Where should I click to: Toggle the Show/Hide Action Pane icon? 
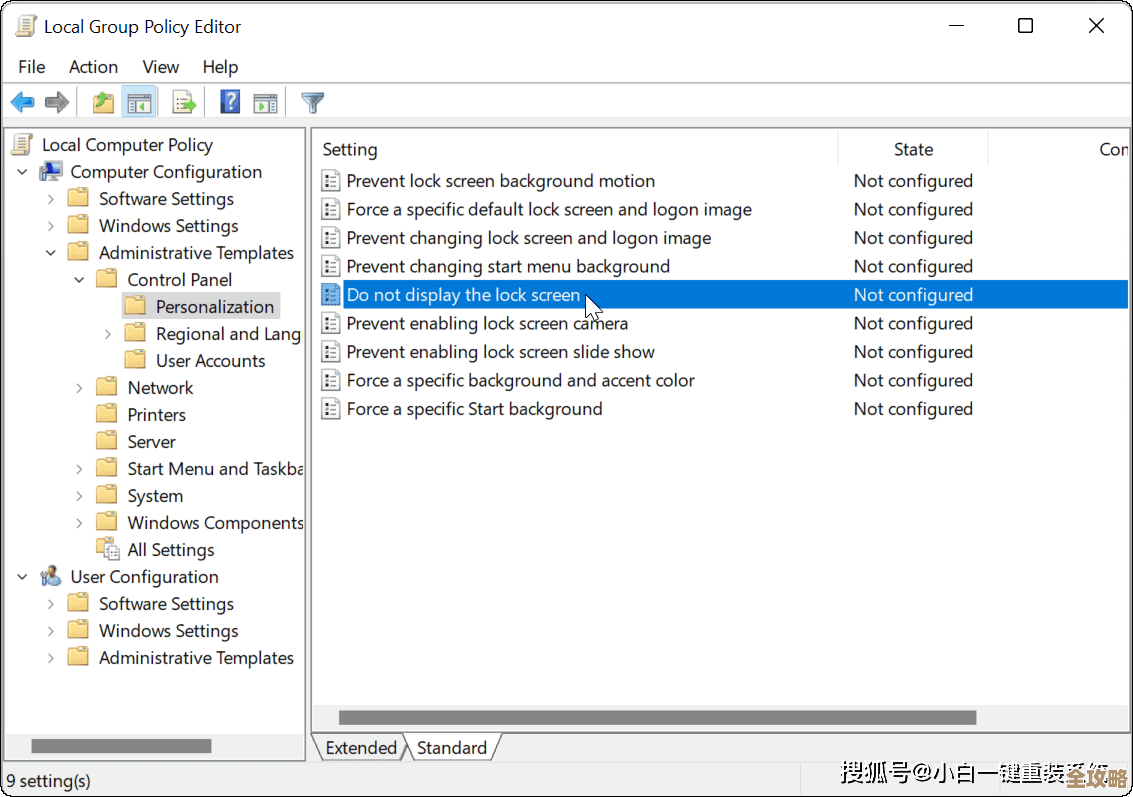click(x=264, y=101)
